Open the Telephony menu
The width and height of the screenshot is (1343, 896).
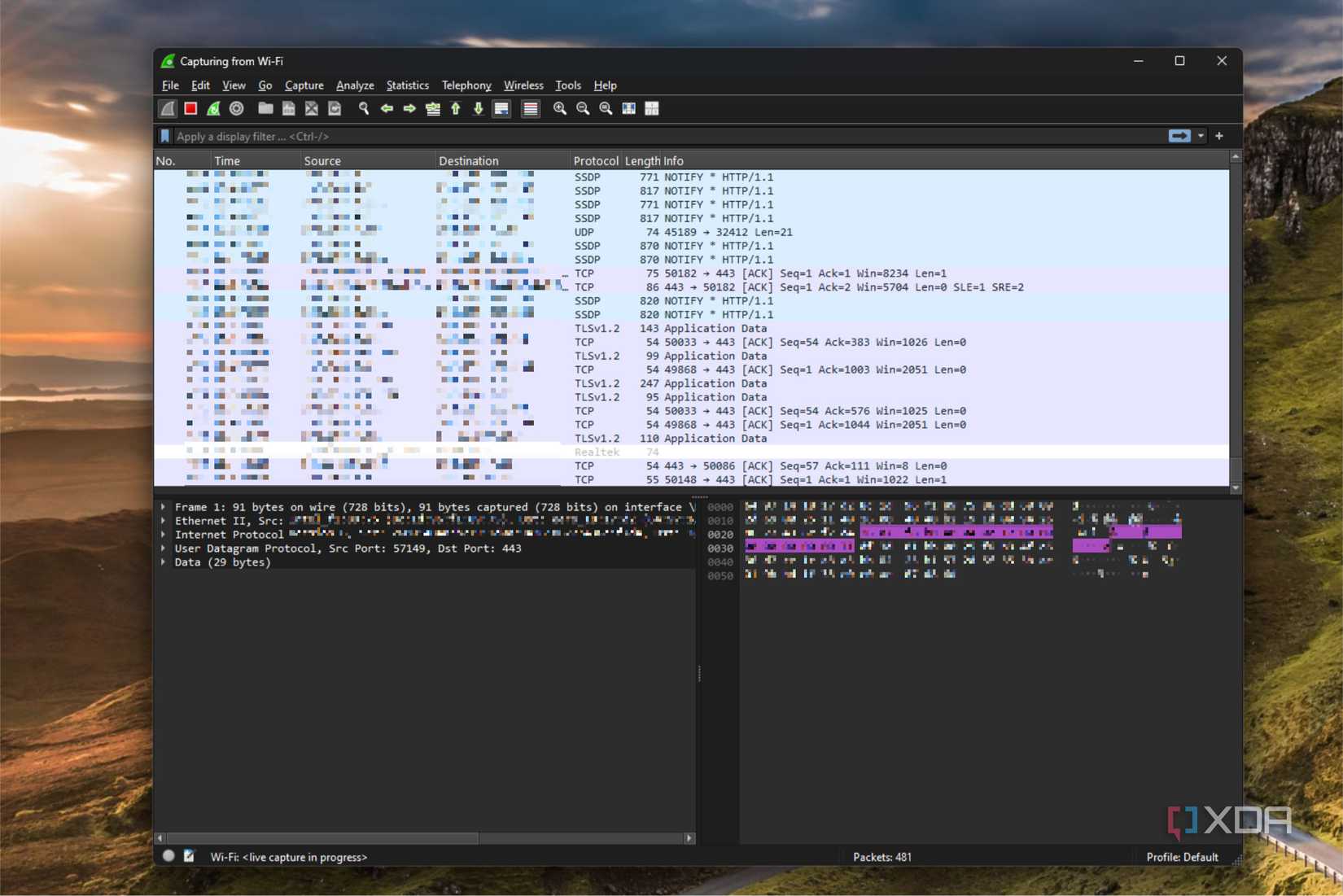pyautogui.click(x=466, y=85)
